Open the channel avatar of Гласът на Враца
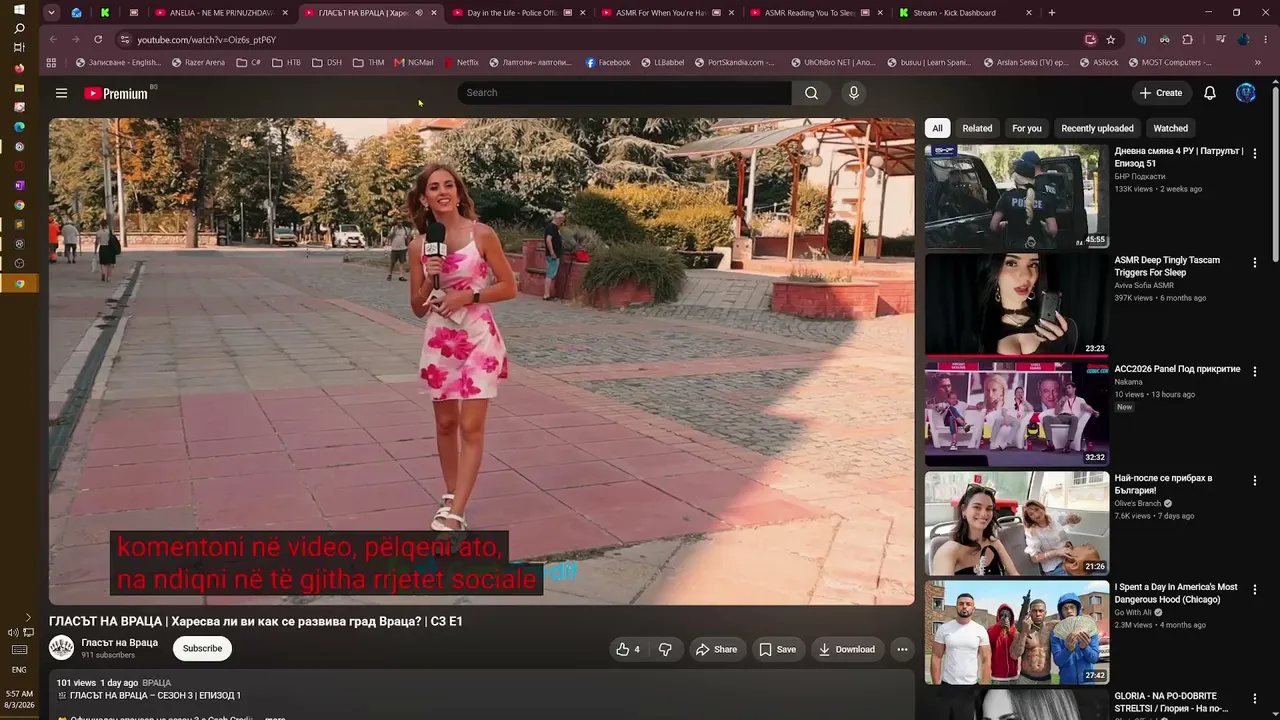This screenshot has width=1280, height=720. (x=62, y=648)
